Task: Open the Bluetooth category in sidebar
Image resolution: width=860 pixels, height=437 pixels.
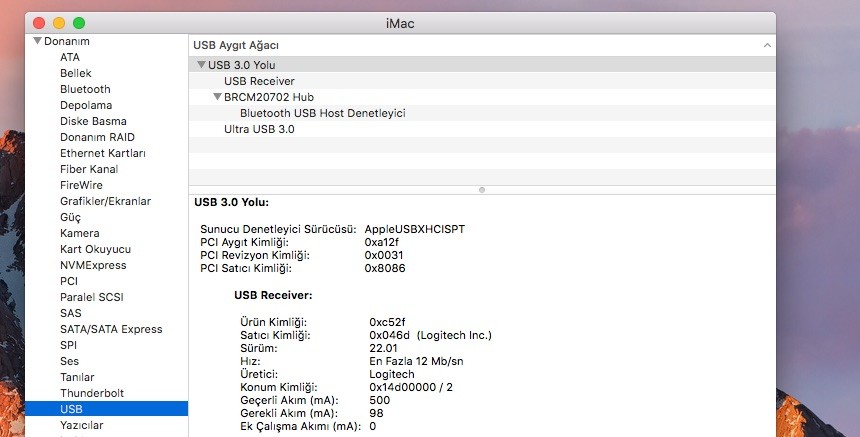Action: (85, 89)
